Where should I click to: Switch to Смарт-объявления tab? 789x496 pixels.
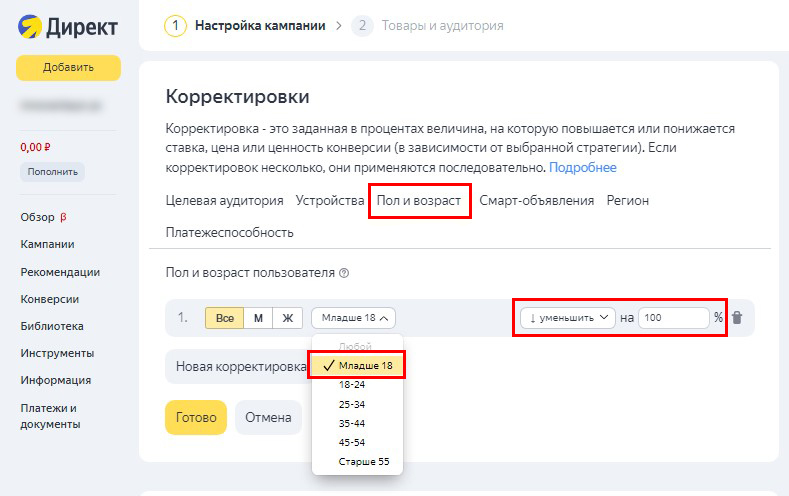(x=536, y=201)
